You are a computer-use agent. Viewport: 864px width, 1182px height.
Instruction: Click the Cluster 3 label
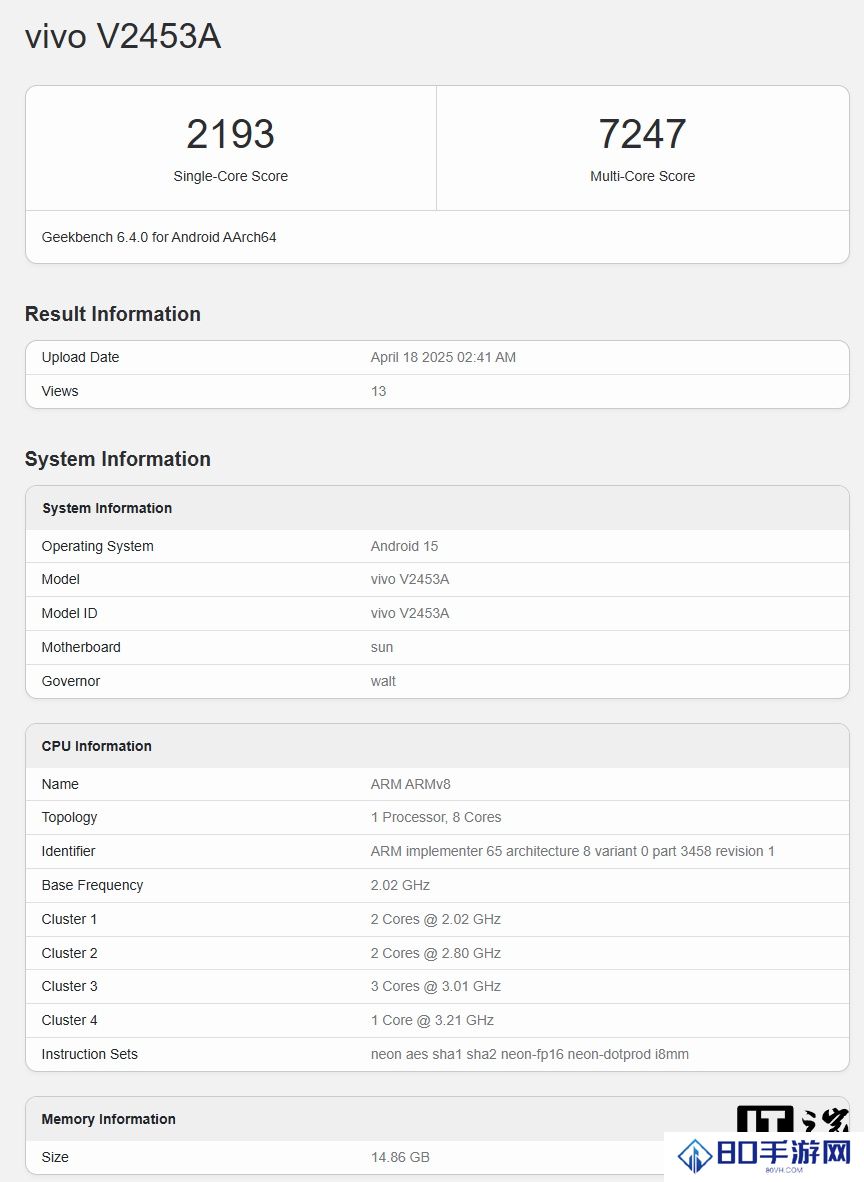[69, 986]
